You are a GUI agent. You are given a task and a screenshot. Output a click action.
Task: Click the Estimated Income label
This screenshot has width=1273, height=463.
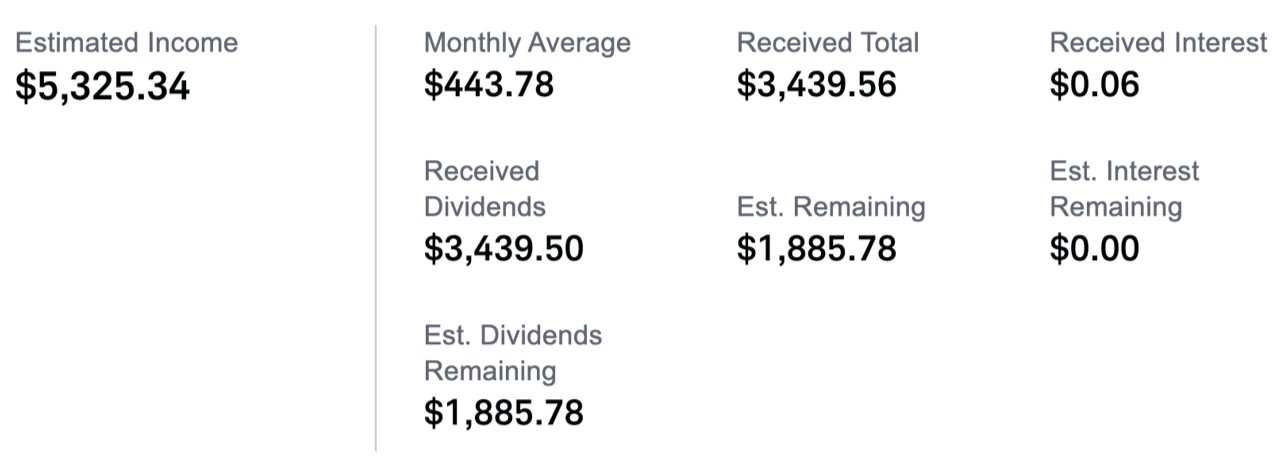pyautogui.click(x=127, y=43)
